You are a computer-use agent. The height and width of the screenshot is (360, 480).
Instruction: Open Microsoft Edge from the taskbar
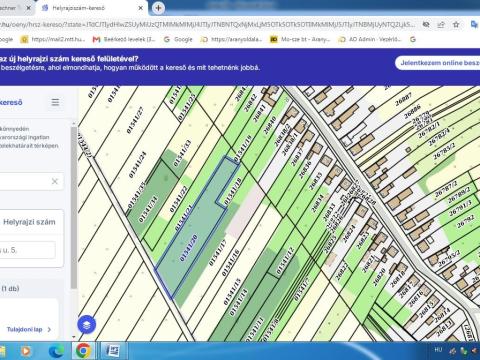[56, 351]
